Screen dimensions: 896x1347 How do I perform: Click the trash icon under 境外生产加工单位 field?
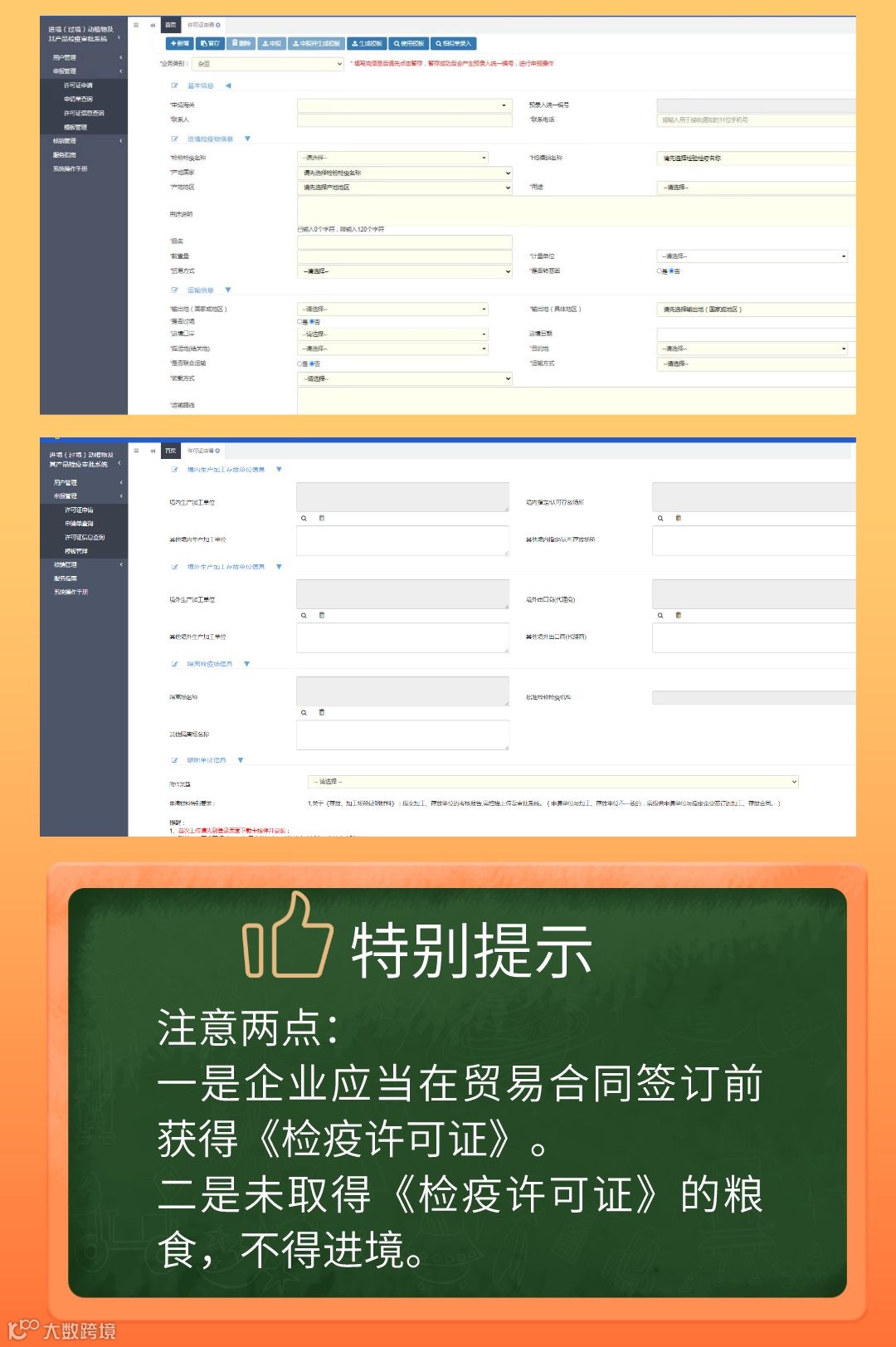pos(322,615)
